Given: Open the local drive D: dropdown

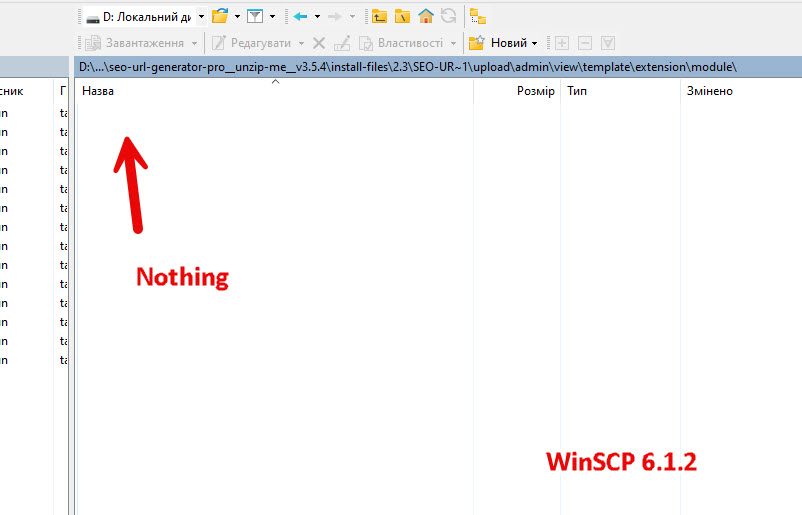Looking at the screenshot, I should [x=143, y=16].
